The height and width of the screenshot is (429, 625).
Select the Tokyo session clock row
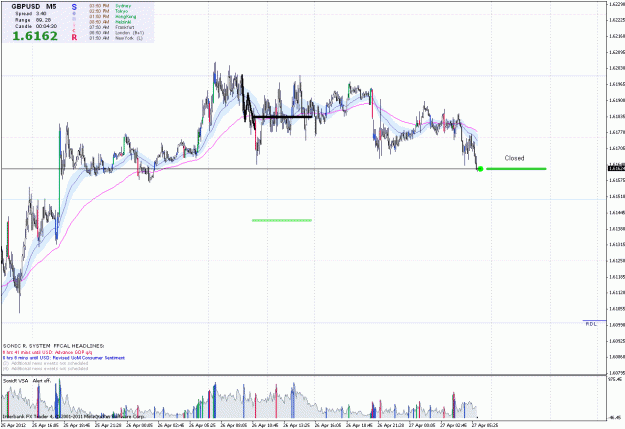click(108, 11)
